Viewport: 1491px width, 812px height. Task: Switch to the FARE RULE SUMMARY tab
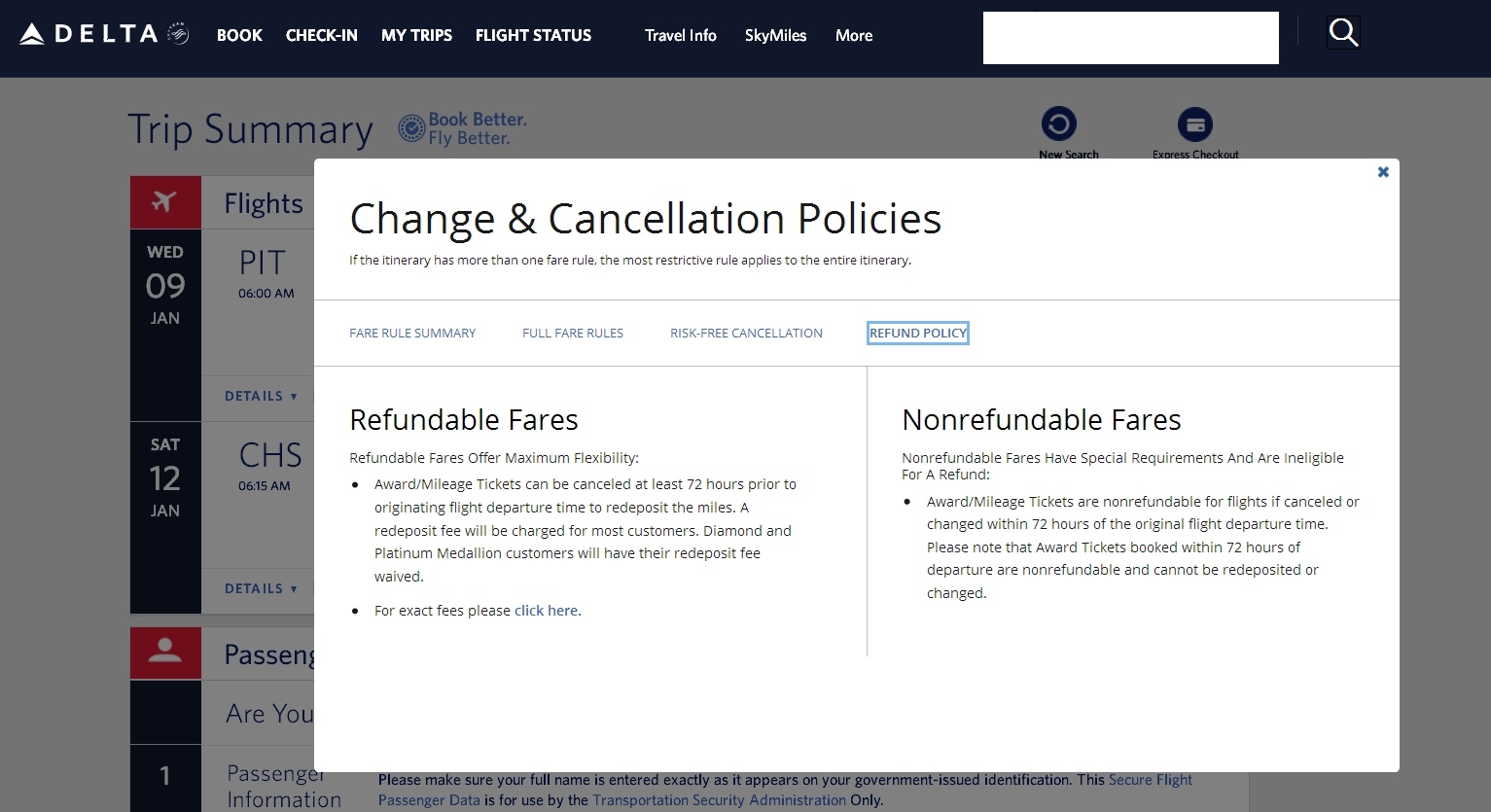pos(412,333)
